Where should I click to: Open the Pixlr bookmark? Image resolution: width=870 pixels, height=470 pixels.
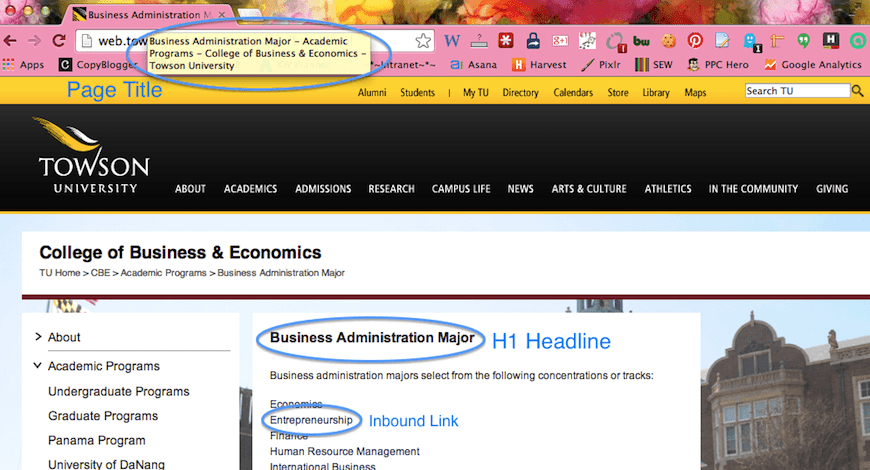[x=601, y=64]
